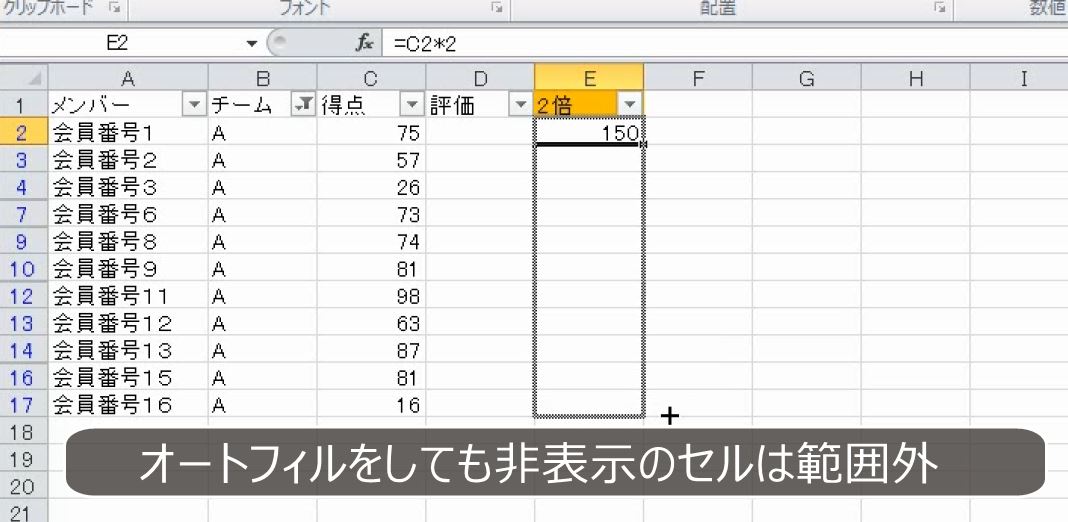
Task: Click cell E2 showing 150
Action: pyautogui.click(x=589, y=133)
